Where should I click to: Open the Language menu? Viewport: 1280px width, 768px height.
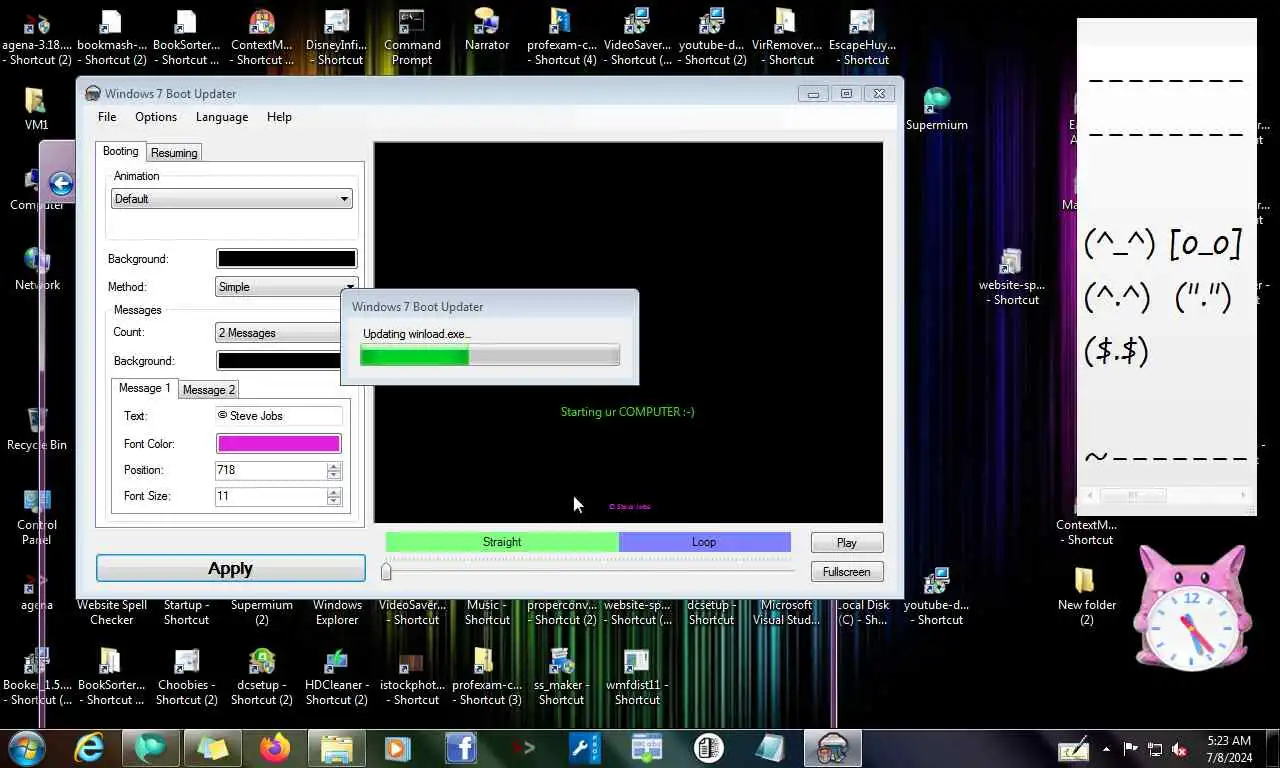tap(222, 117)
